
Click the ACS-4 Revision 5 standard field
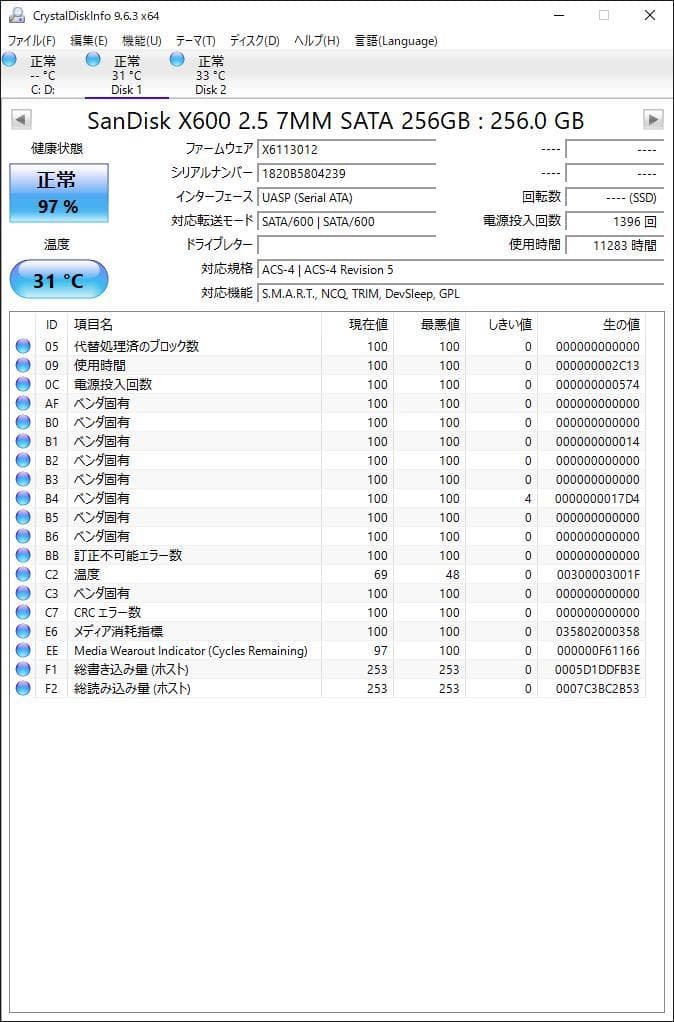coord(460,269)
